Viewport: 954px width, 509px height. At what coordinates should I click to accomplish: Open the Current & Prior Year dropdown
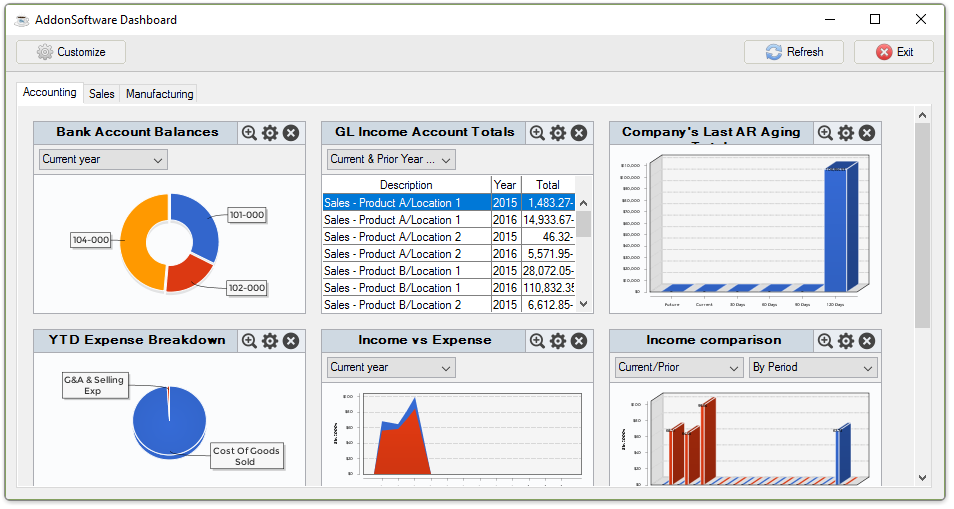(391, 159)
